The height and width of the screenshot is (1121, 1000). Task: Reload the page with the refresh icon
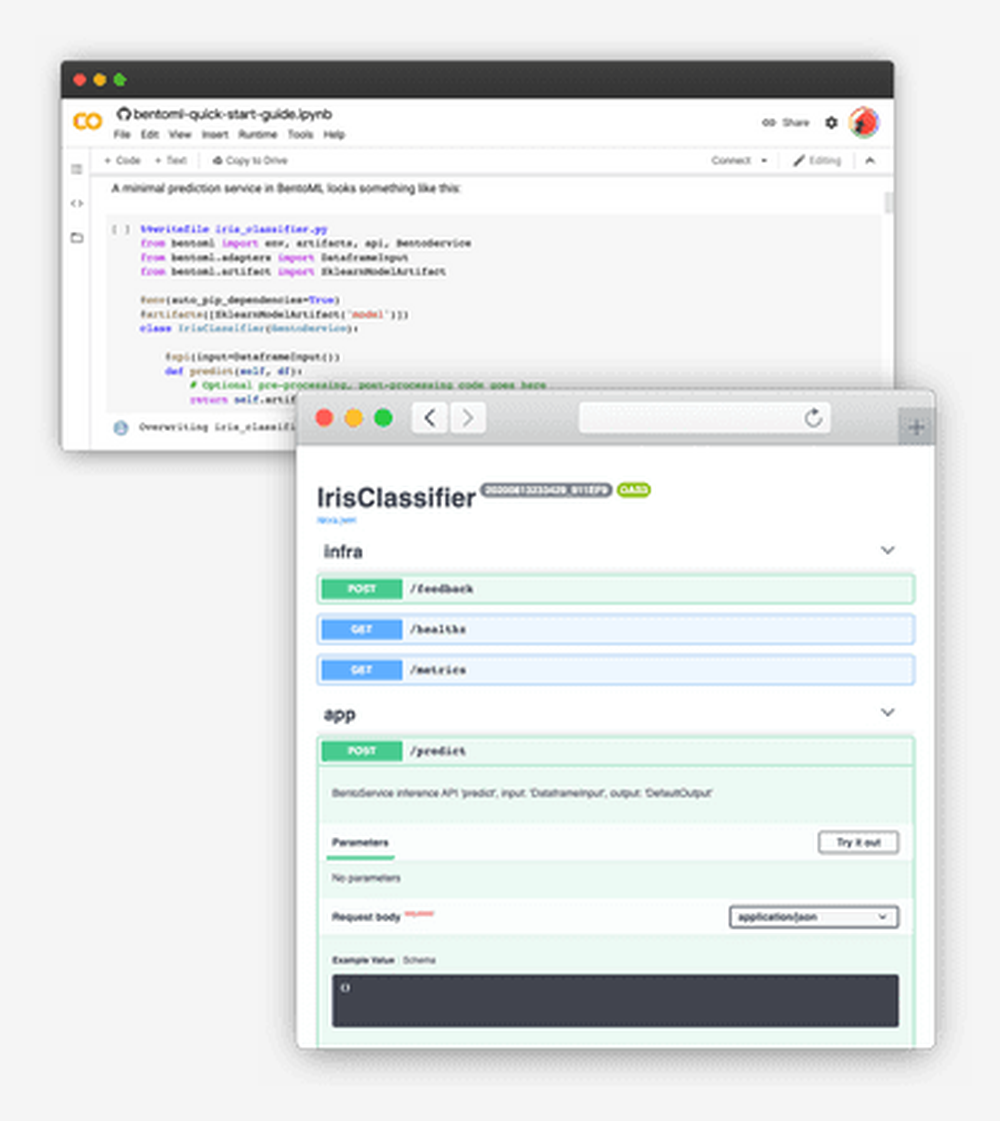(x=813, y=418)
